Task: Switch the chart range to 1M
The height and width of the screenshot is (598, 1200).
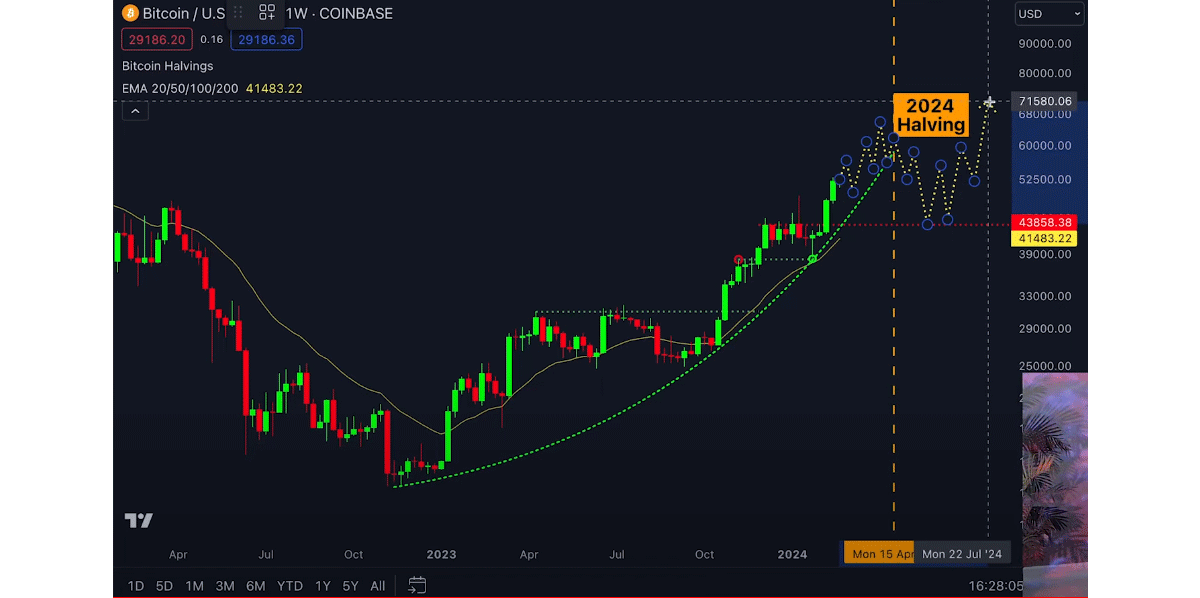Action: (x=194, y=586)
